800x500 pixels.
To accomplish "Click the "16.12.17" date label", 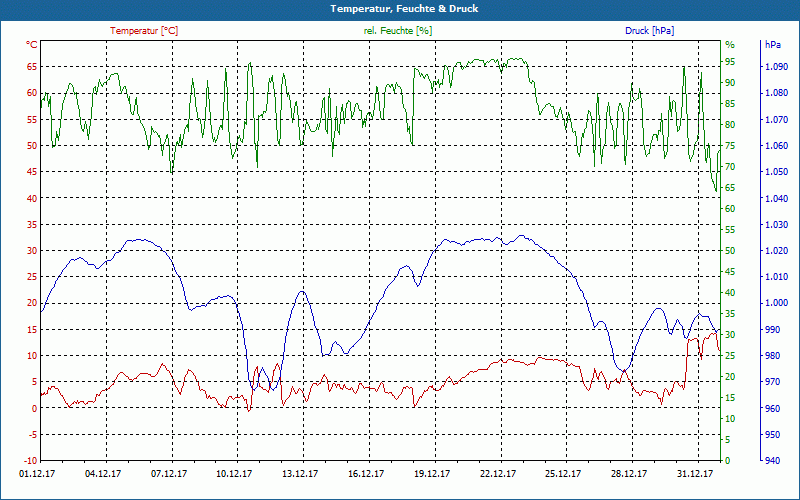I will click(x=366, y=474).
